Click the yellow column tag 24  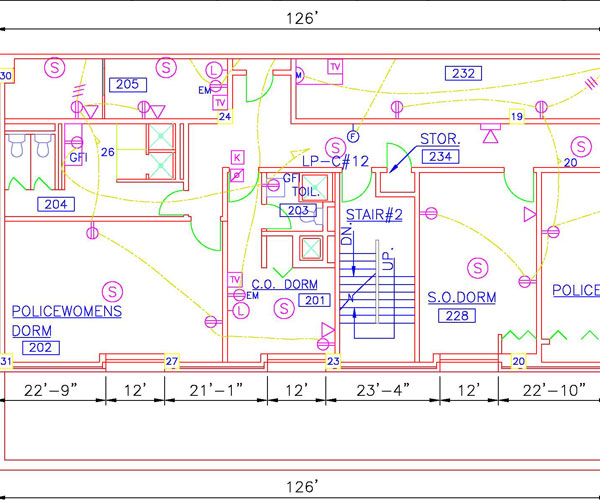pyautogui.click(x=225, y=116)
